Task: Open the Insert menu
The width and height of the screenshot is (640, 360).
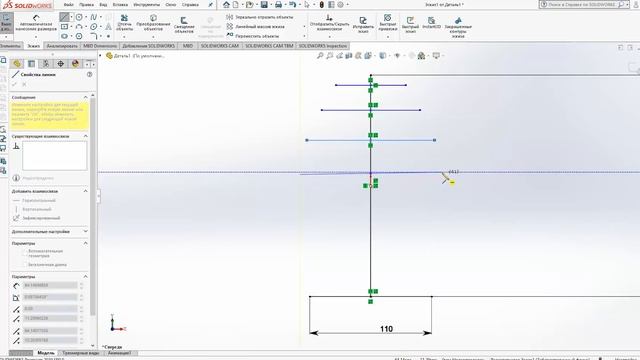Action: coord(120,5)
